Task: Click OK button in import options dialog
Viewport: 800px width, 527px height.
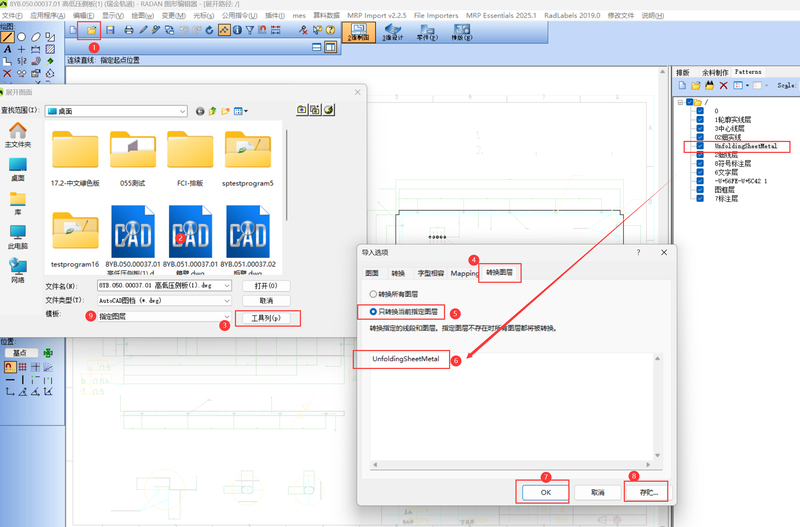Action: tap(543, 492)
